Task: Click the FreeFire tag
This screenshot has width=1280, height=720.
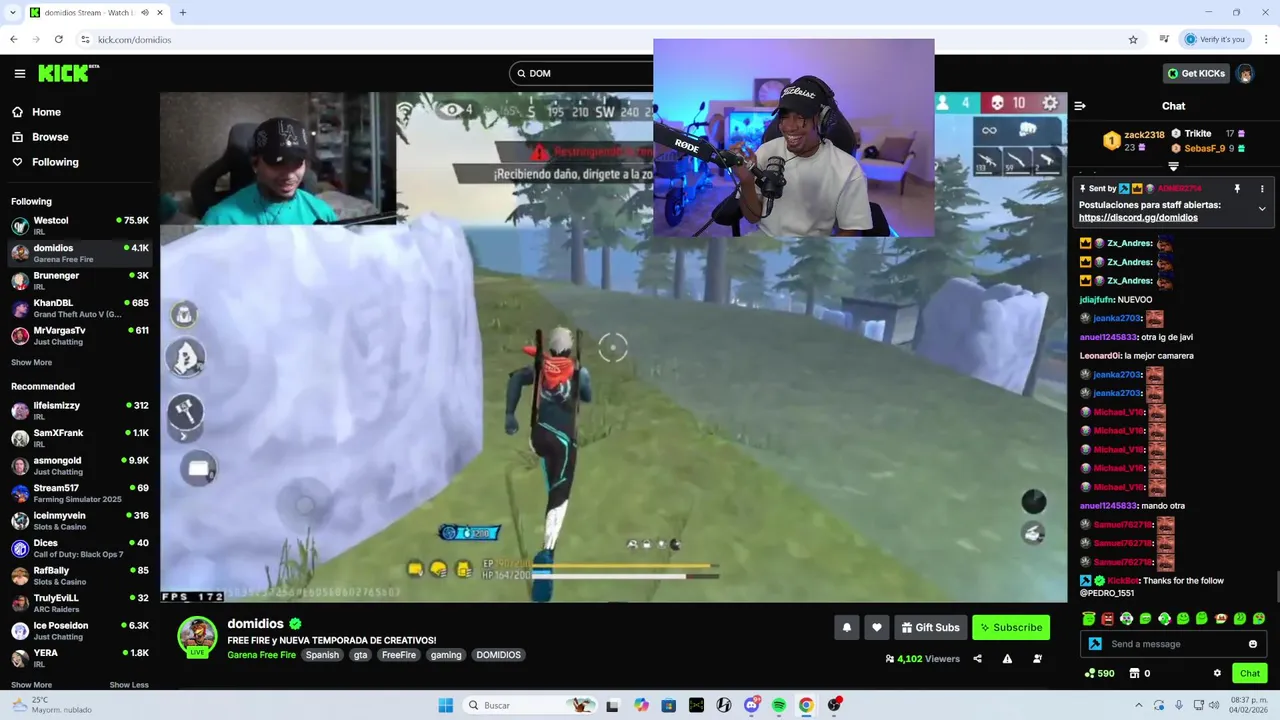Action: 398,655
